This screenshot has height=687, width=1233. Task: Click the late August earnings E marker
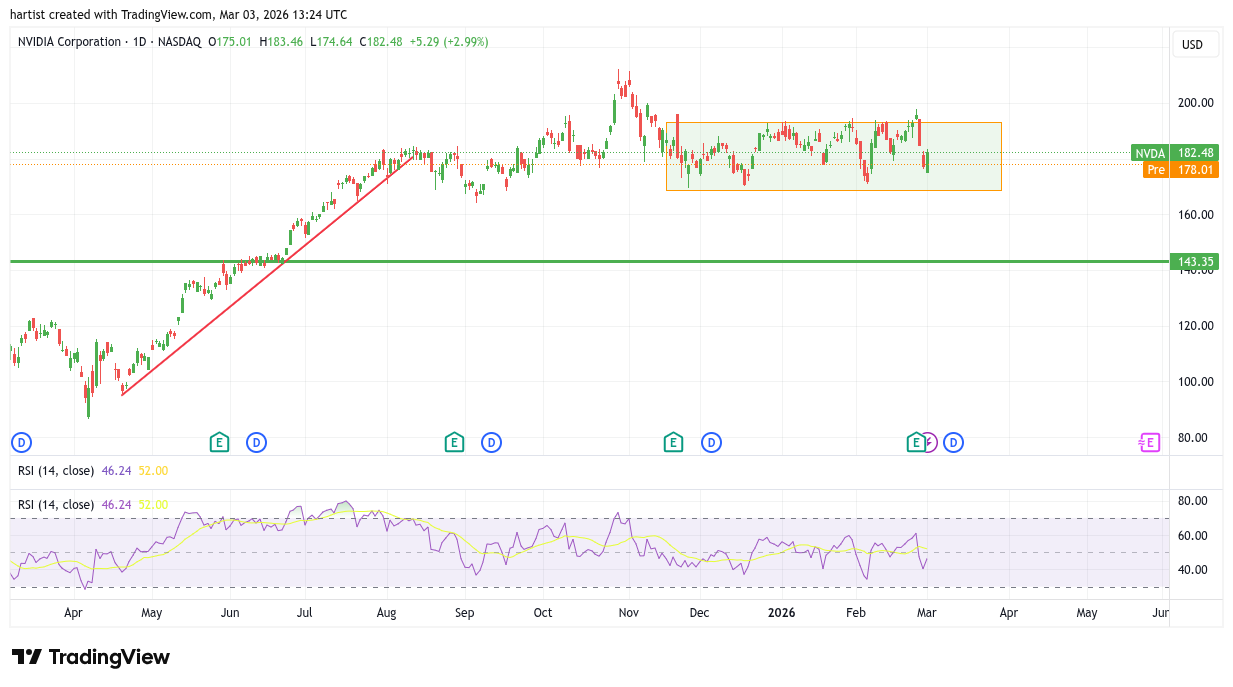(x=454, y=442)
